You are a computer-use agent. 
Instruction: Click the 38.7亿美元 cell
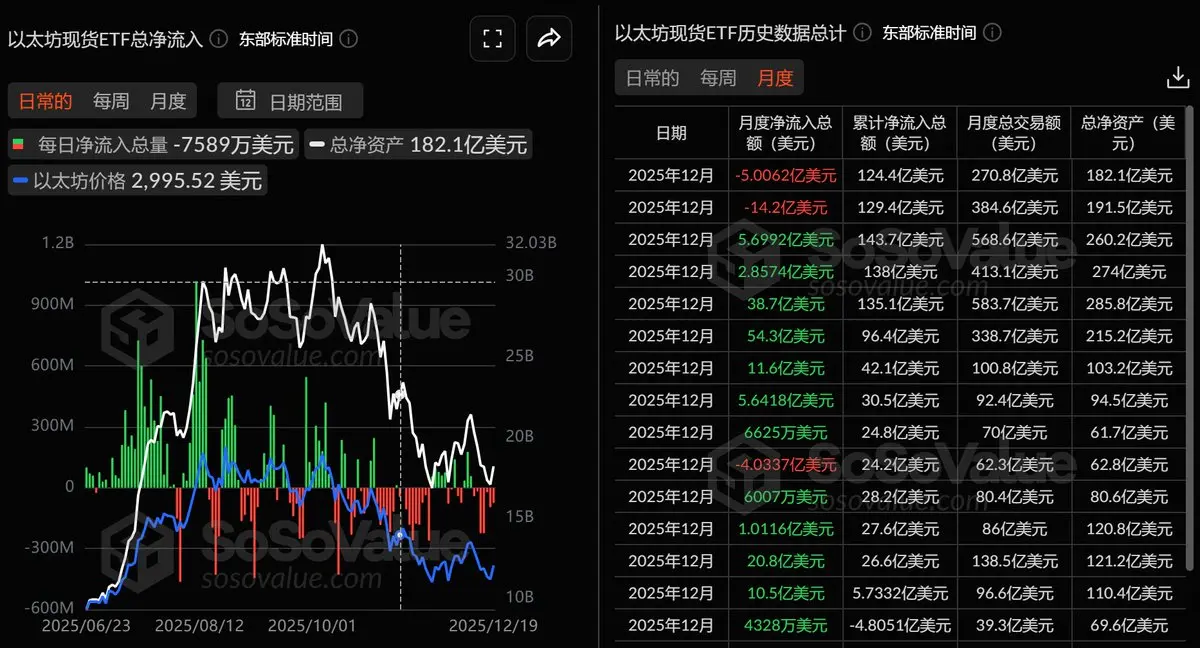click(x=785, y=304)
